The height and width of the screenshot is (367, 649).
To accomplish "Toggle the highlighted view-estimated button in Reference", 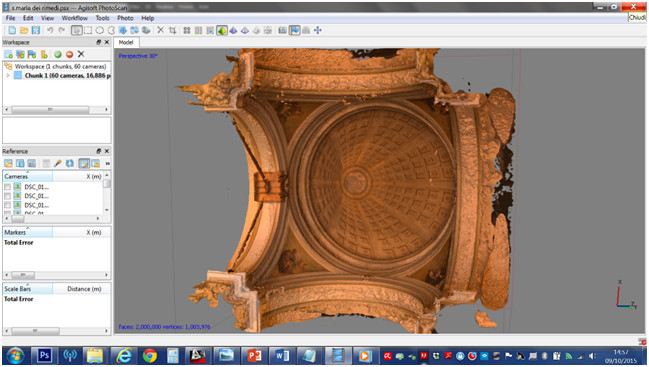I will (x=84, y=163).
